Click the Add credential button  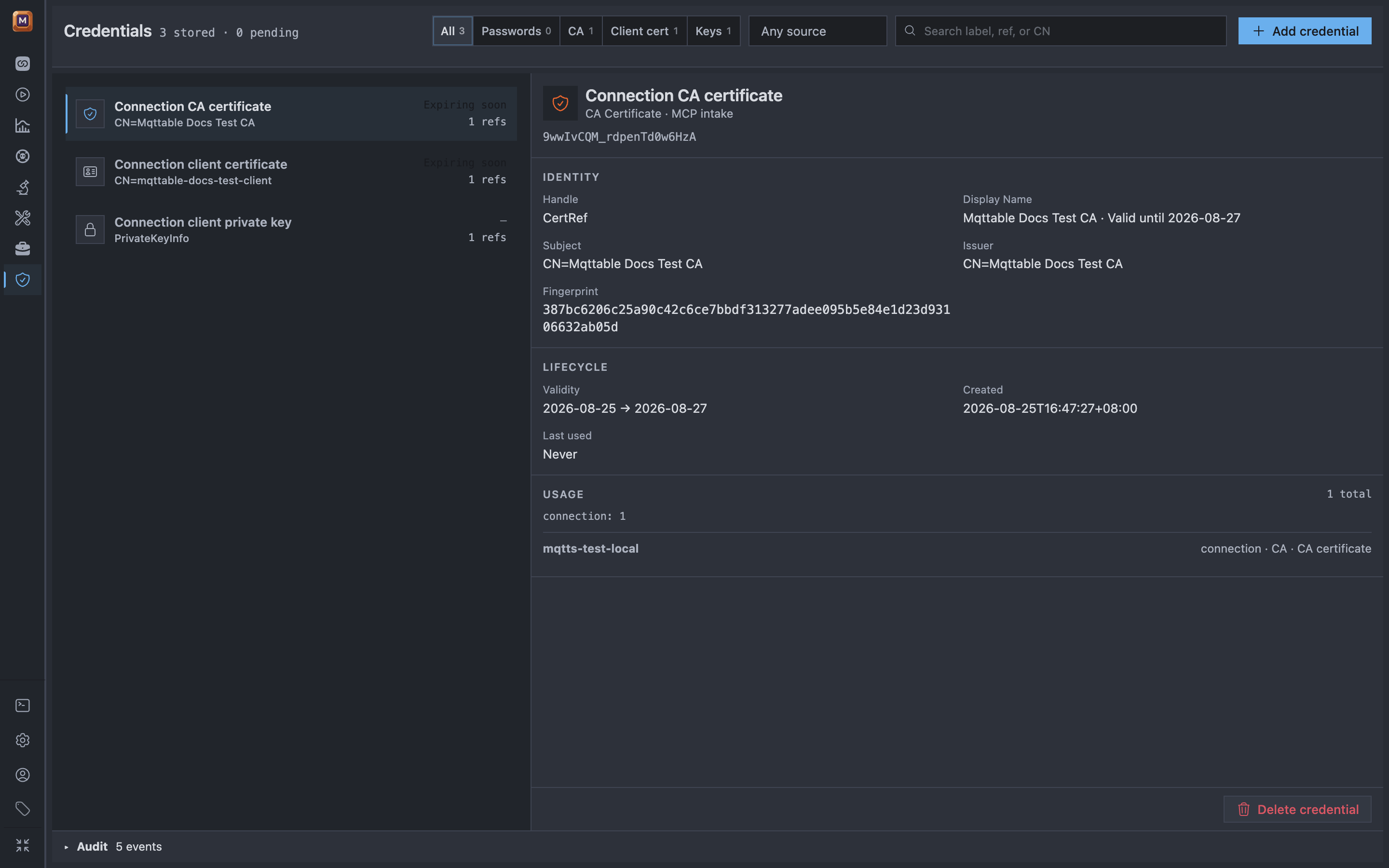click(x=1305, y=31)
